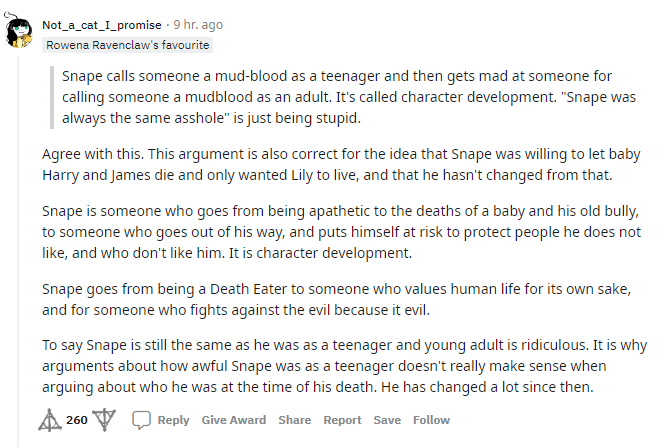This screenshot has width=664, height=447.
Task: Open the Not_a_cat_I_promise user profile
Action: tap(102, 25)
